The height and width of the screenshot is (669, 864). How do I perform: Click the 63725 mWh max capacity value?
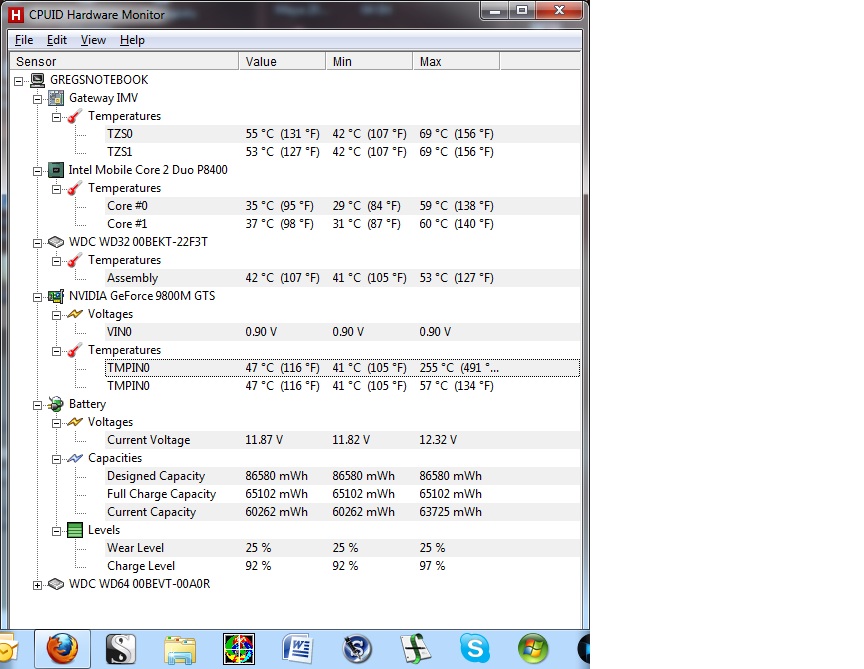pyautogui.click(x=450, y=512)
